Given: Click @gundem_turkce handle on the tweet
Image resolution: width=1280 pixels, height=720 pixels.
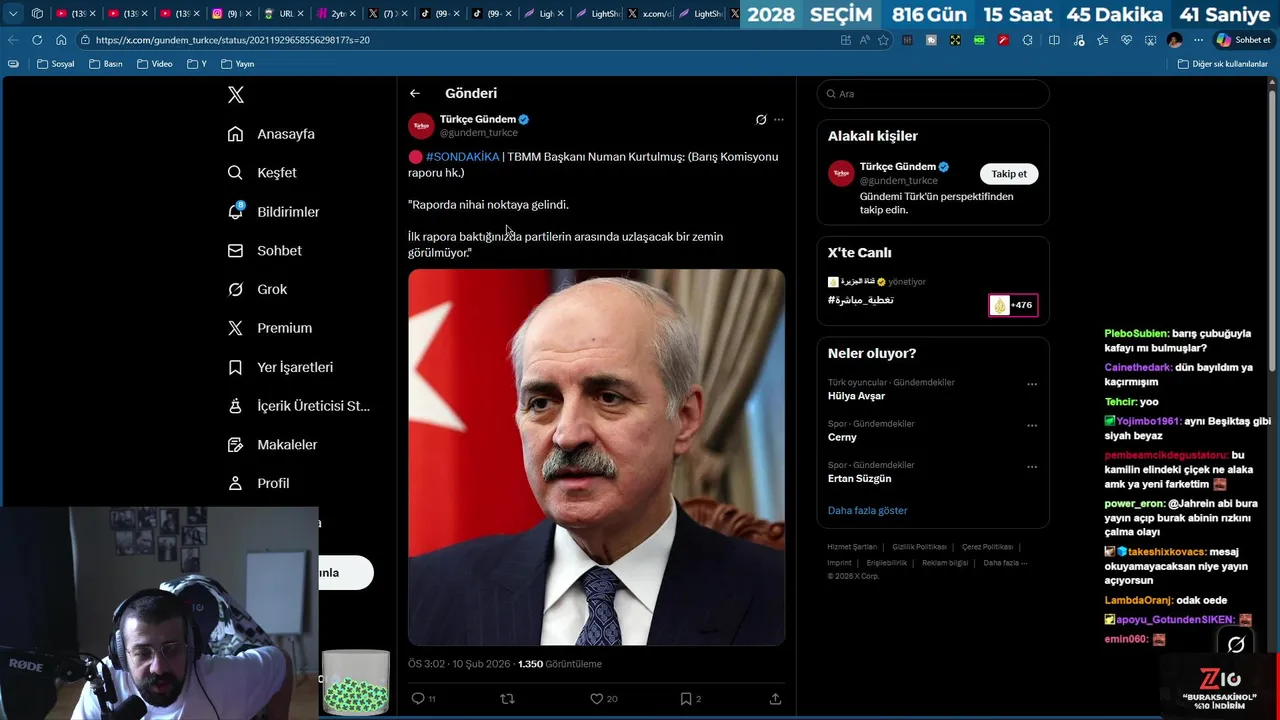Looking at the screenshot, I should [479, 133].
